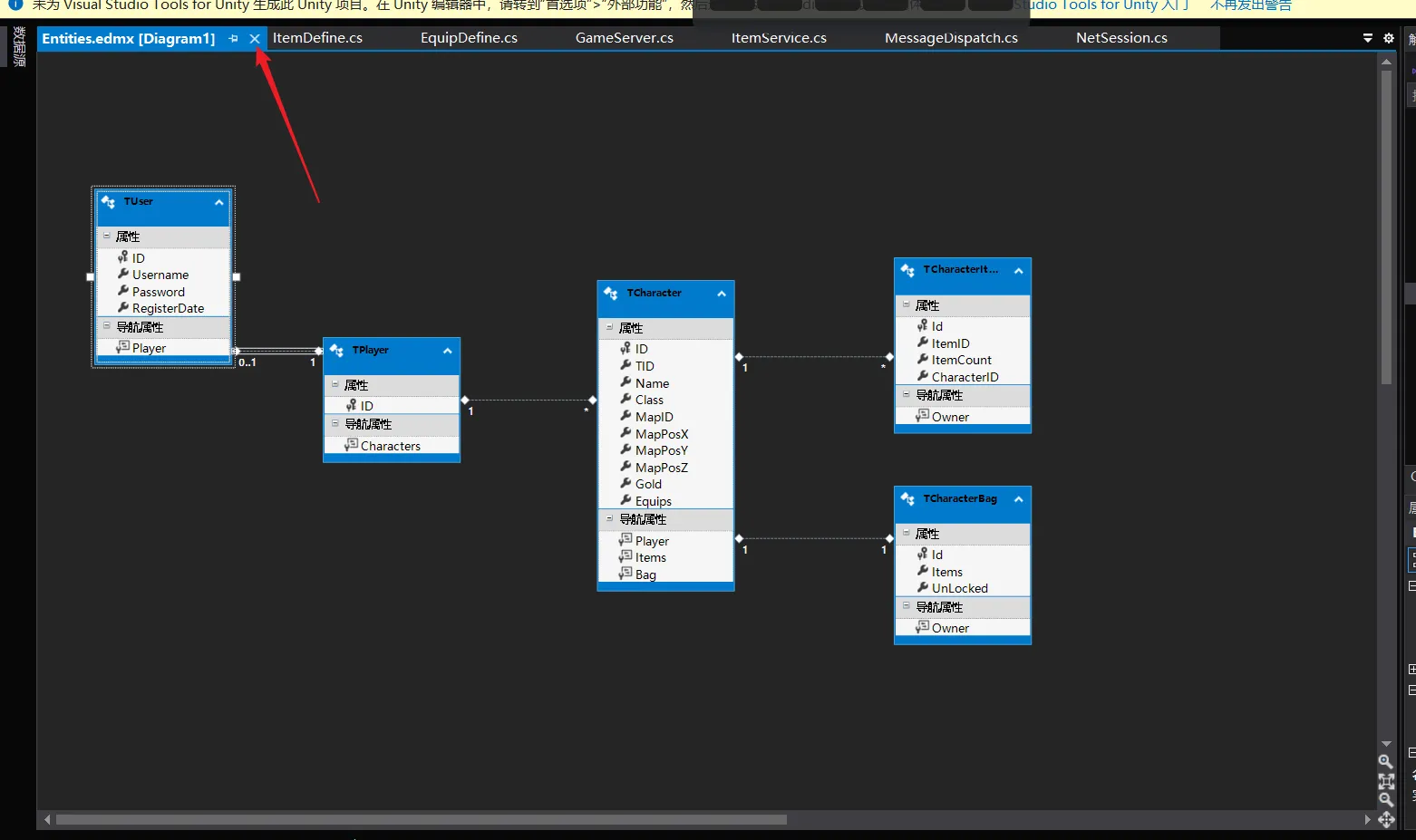Switch to the GameServer.cs tab
The height and width of the screenshot is (840, 1416).
pyautogui.click(x=624, y=38)
